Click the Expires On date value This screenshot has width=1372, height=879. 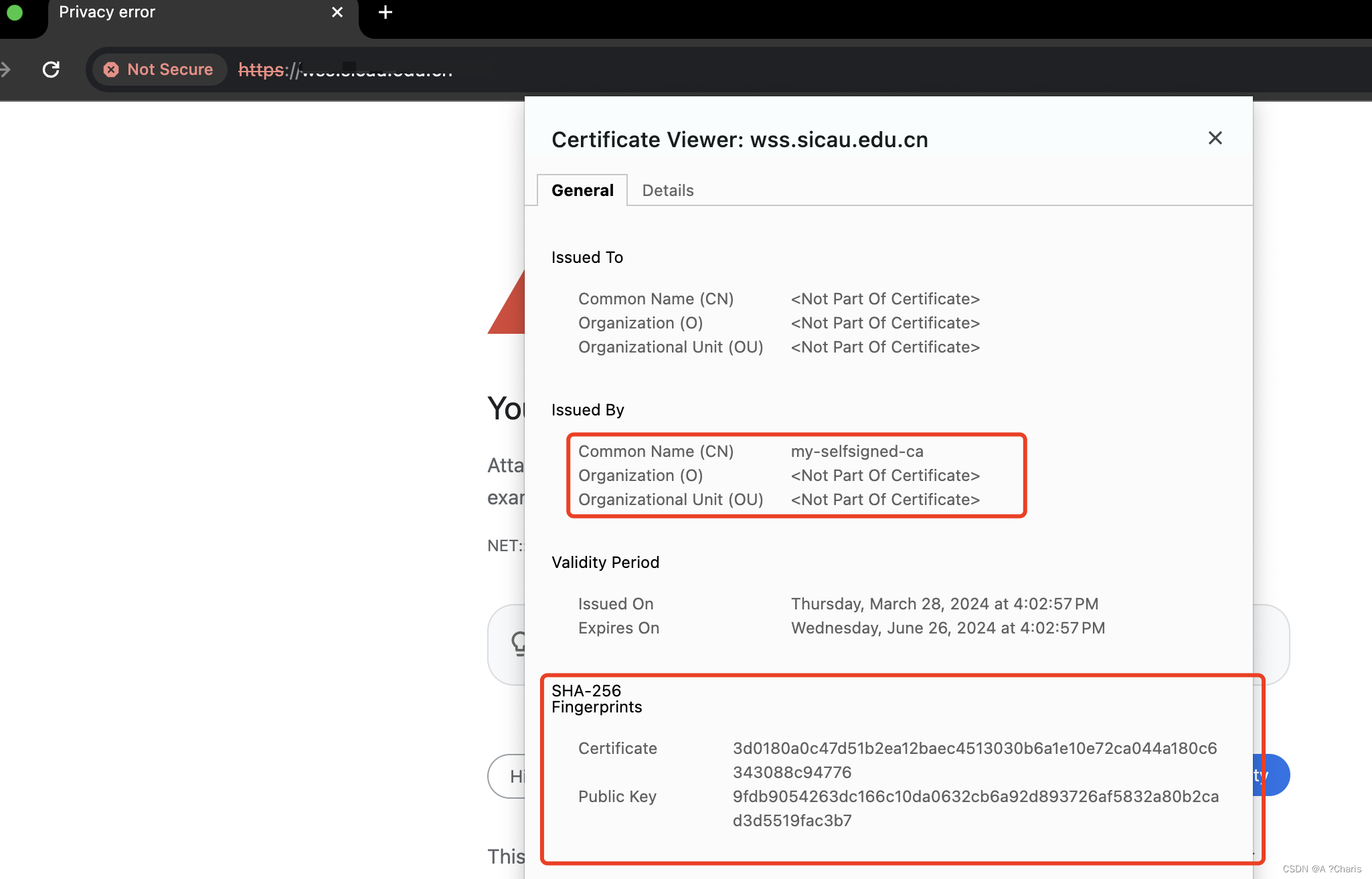click(946, 627)
